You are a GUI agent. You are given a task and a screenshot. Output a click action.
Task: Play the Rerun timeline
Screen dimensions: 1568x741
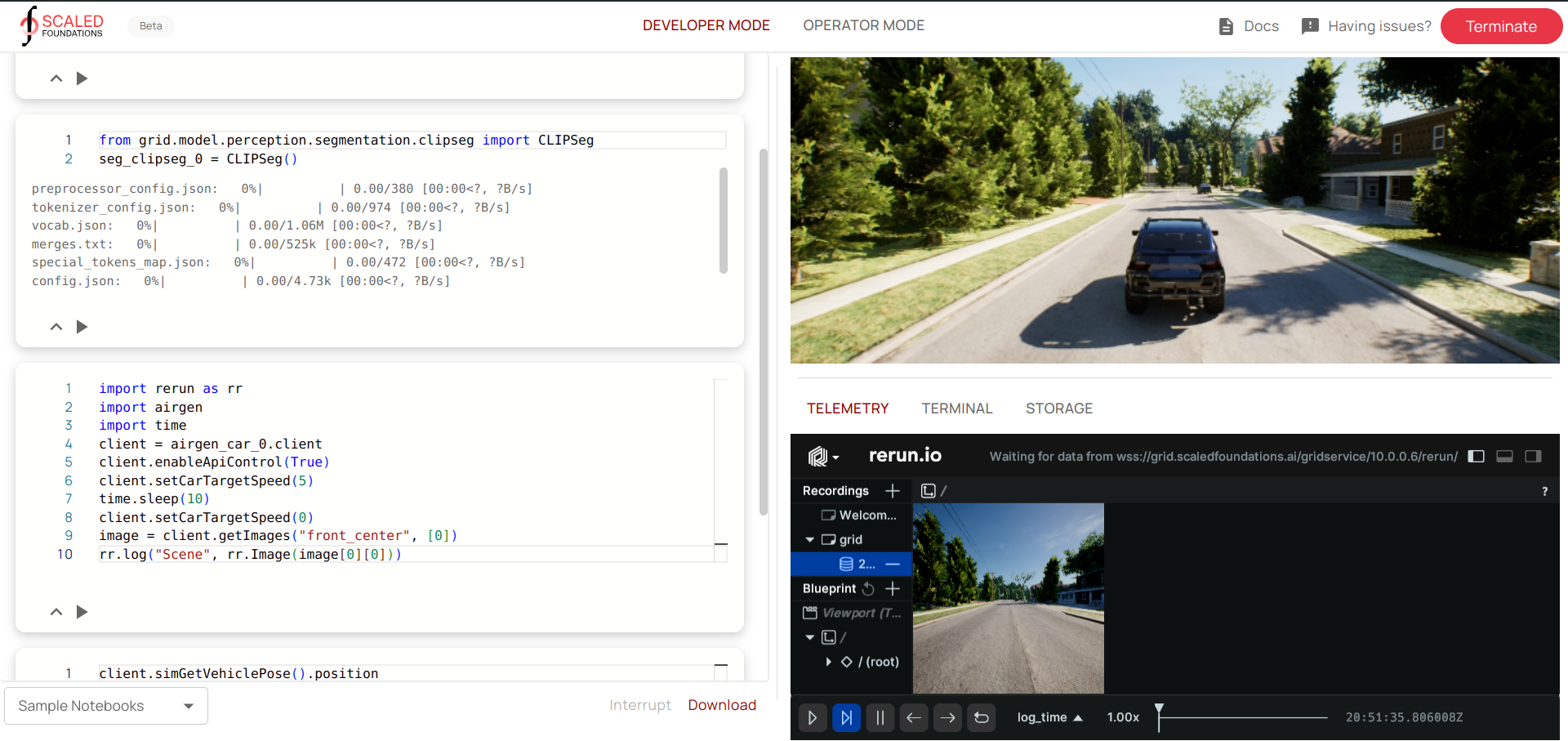(x=812, y=717)
